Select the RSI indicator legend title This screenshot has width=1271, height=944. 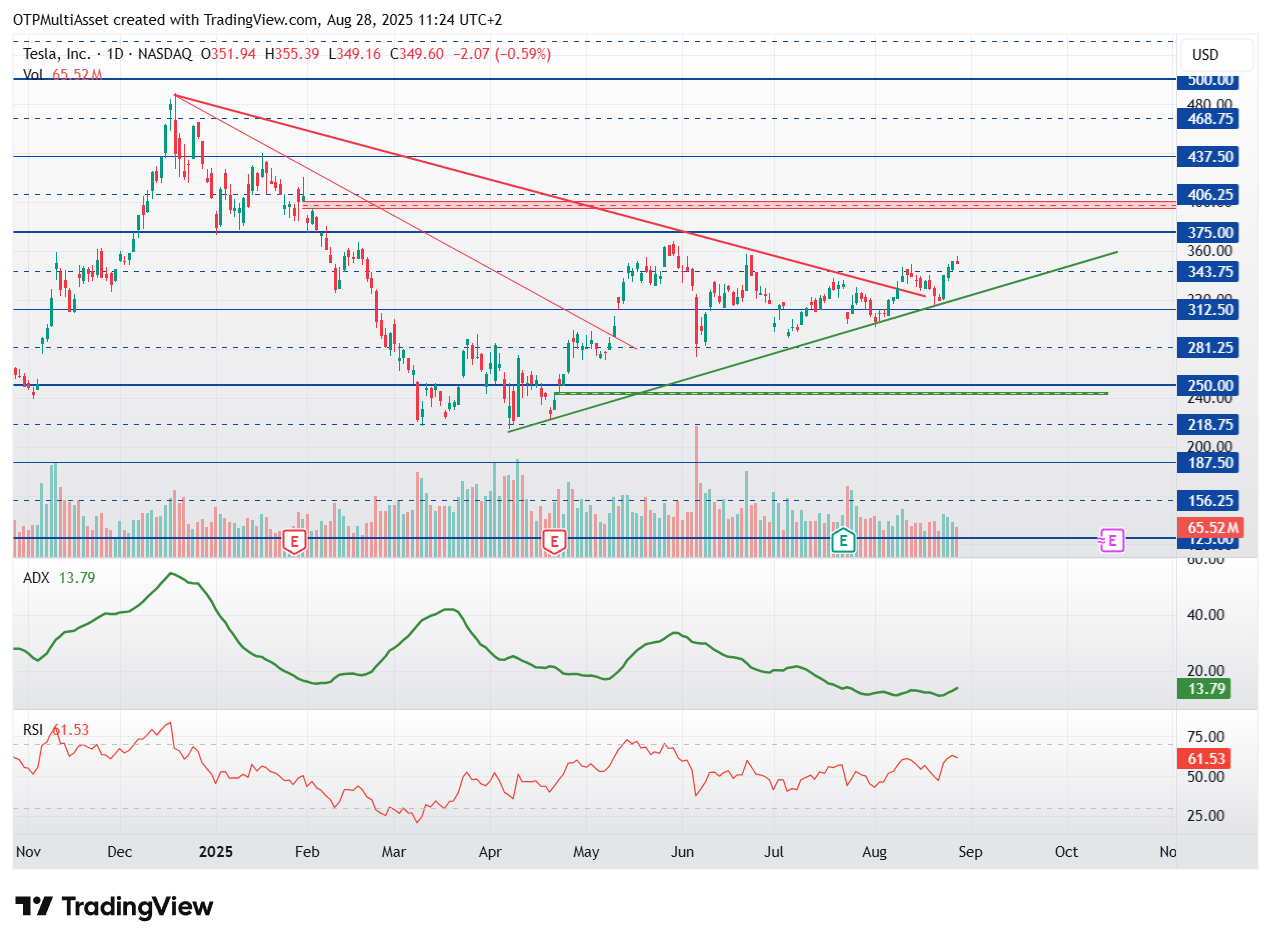[x=34, y=730]
